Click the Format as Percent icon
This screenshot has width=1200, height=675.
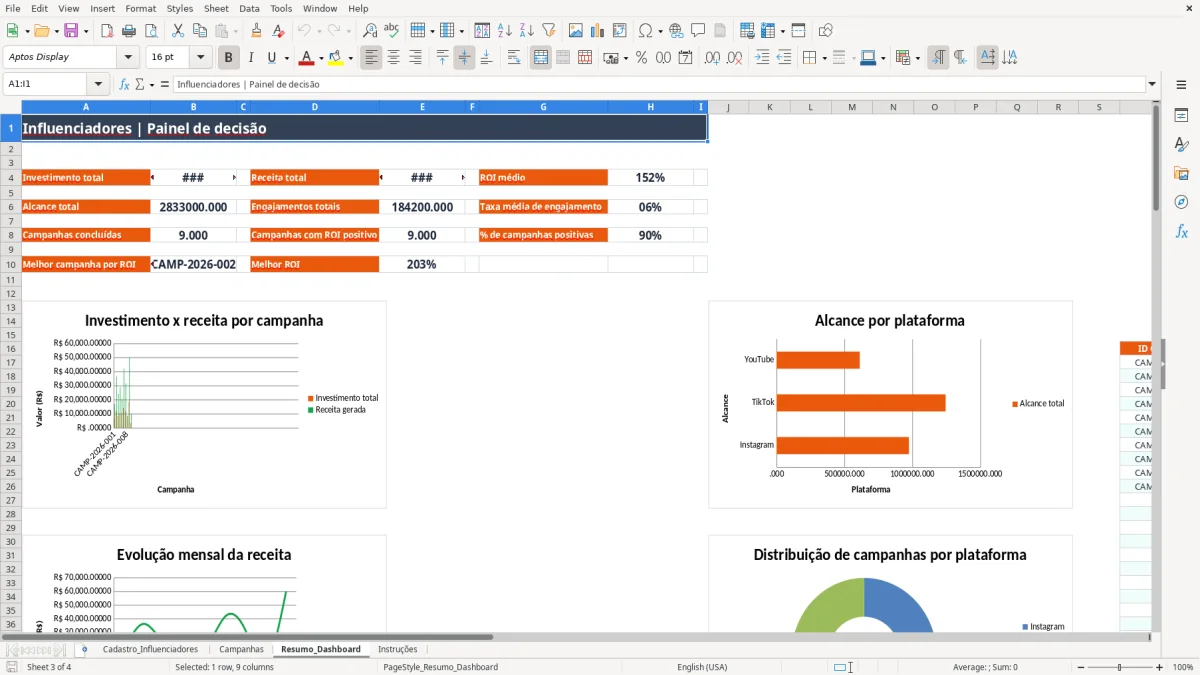click(x=641, y=58)
